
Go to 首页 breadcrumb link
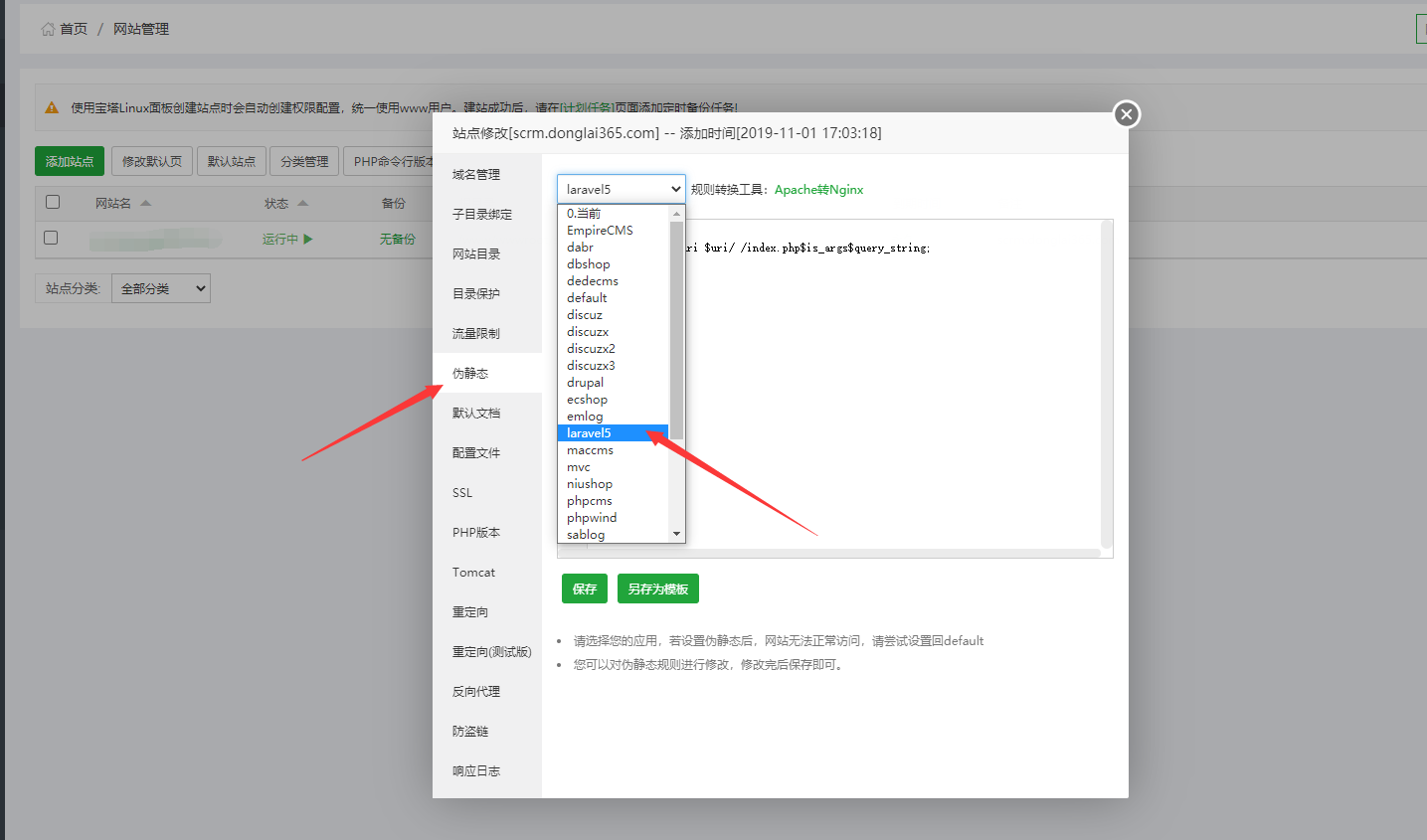(x=74, y=29)
